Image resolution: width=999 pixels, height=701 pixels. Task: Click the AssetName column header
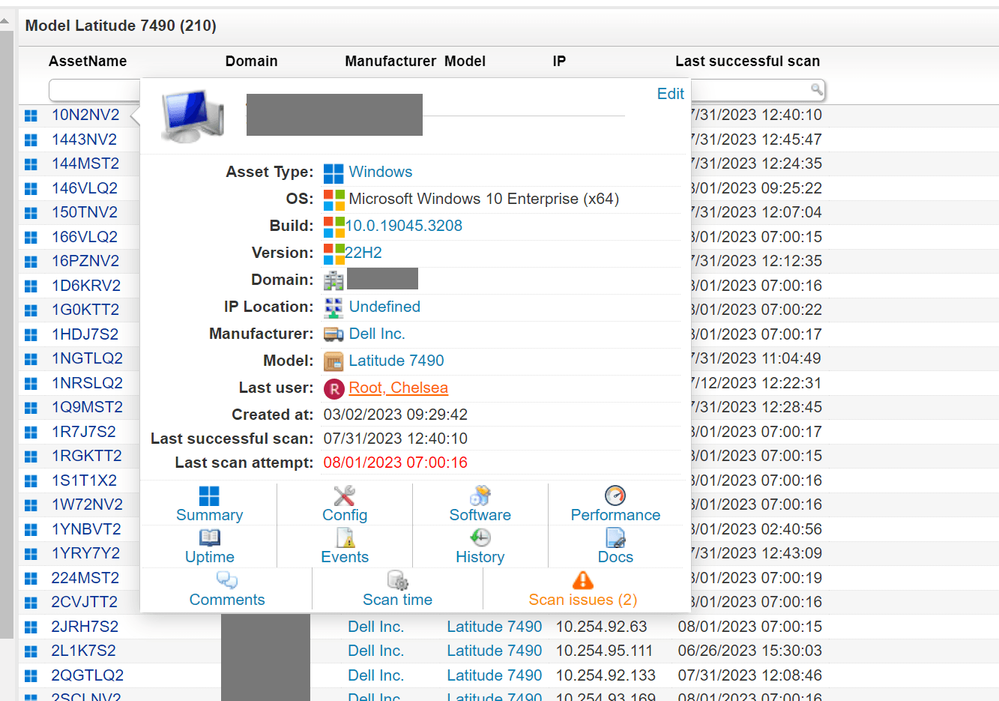coord(88,61)
